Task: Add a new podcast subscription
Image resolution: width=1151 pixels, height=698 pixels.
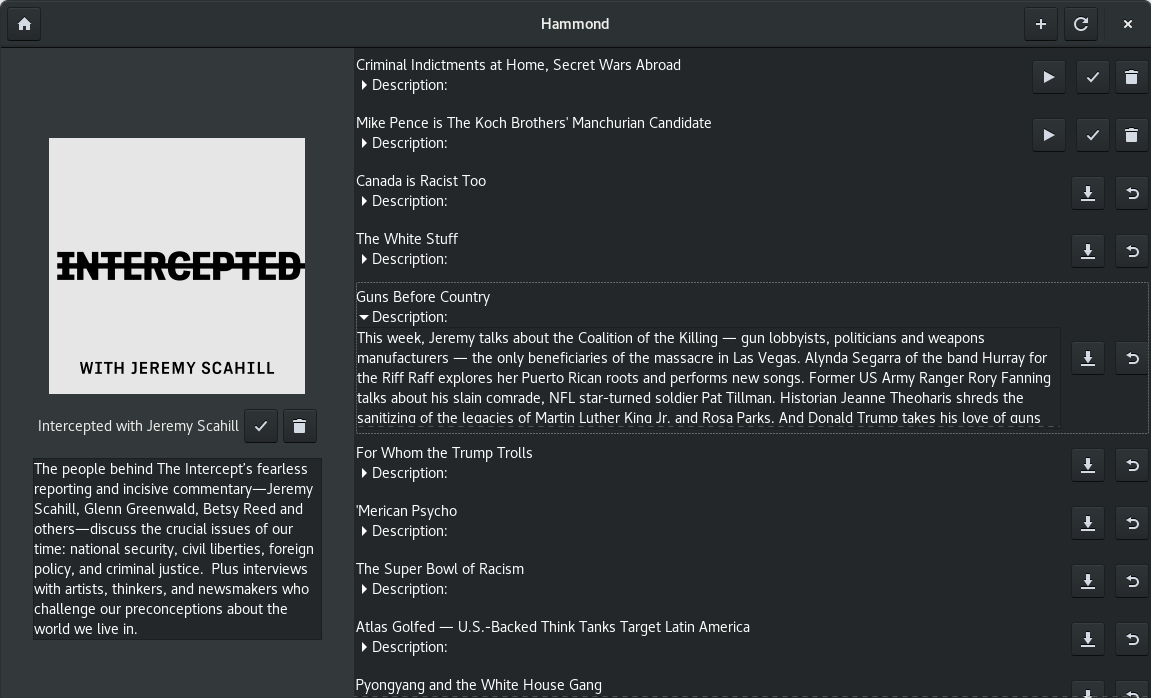Action: (1040, 23)
